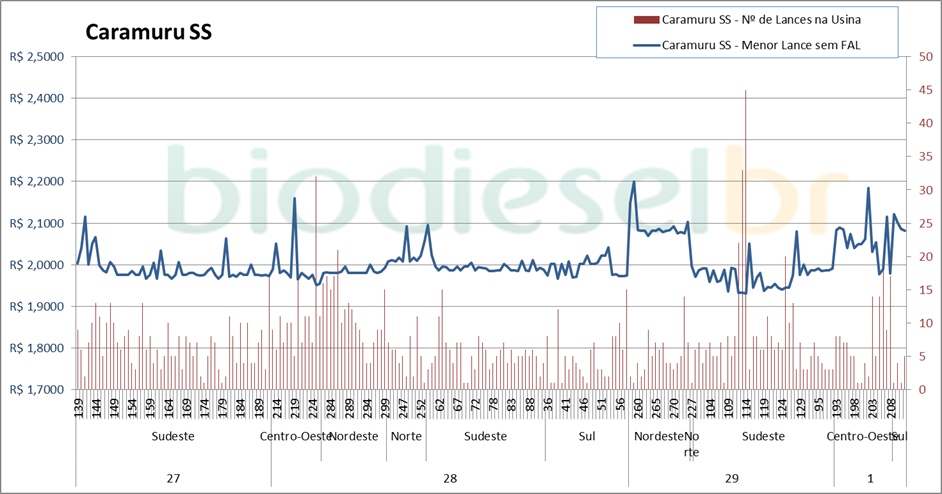Image resolution: width=942 pixels, height=494 pixels.
Task: Click the chart title Caramuru SS
Action: 148,32
